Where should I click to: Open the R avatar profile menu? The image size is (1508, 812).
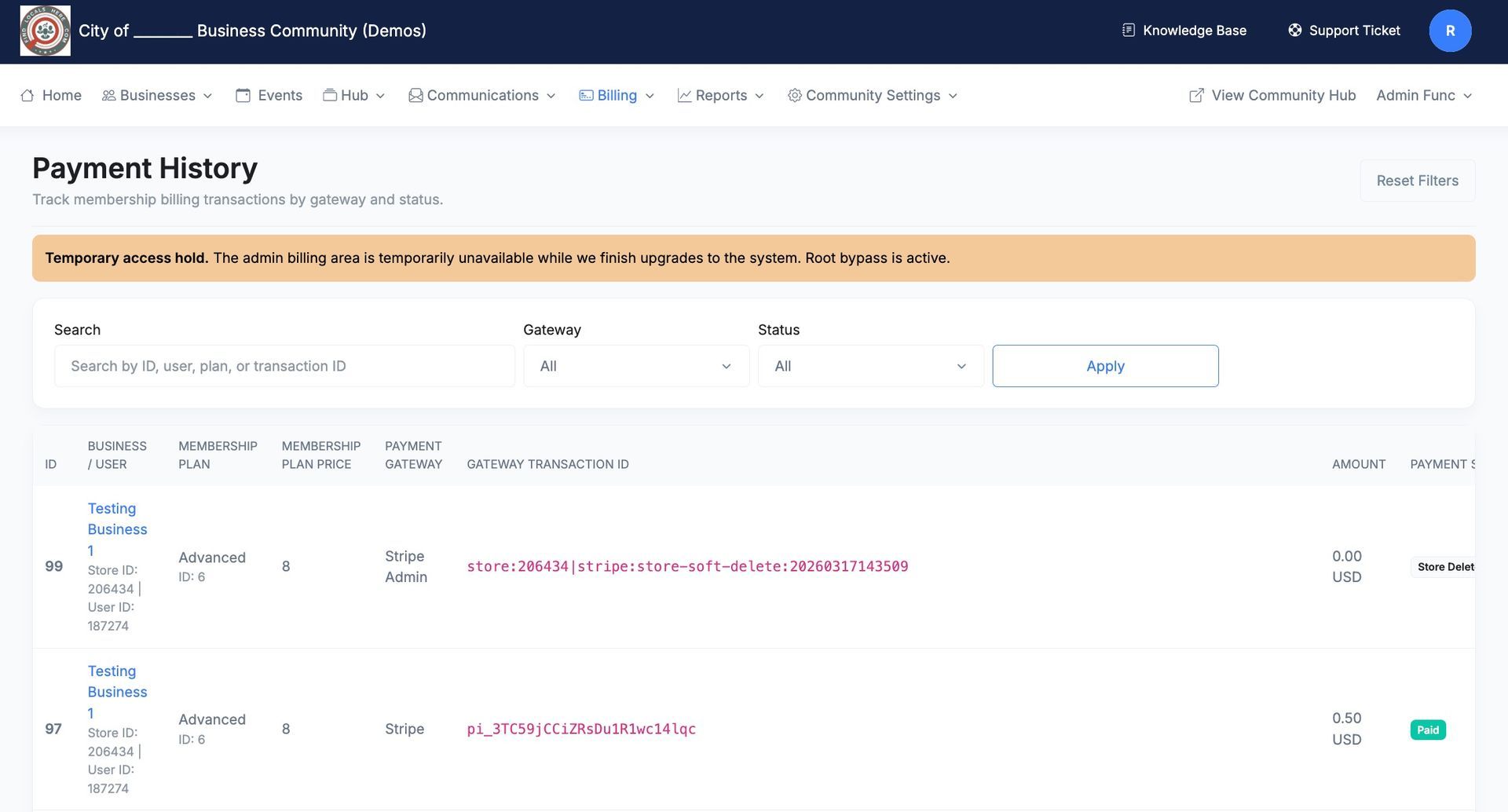tap(1450, 31)
